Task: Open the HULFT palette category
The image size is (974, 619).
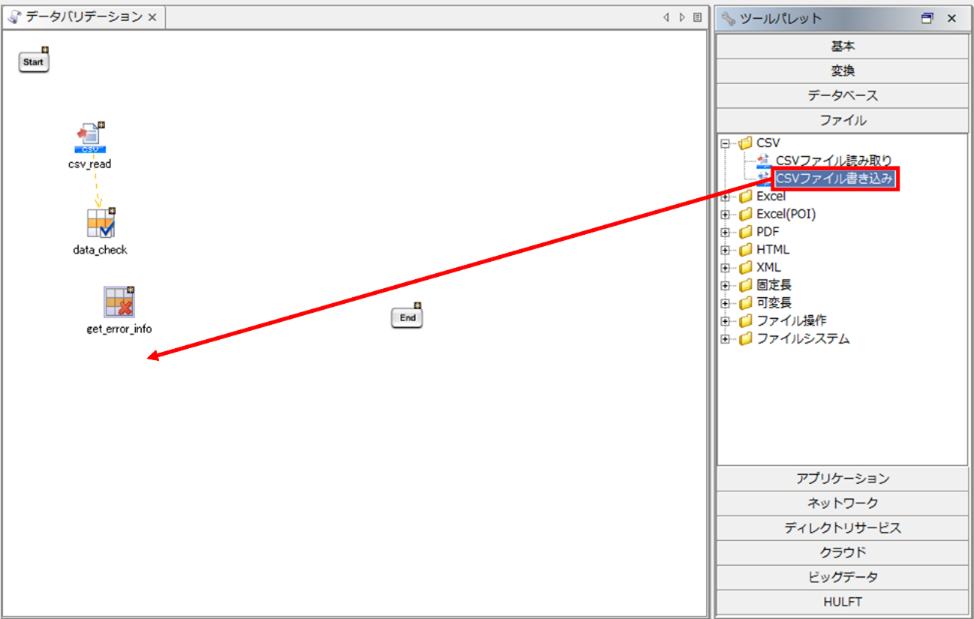Action: click(x=842, y=601)
